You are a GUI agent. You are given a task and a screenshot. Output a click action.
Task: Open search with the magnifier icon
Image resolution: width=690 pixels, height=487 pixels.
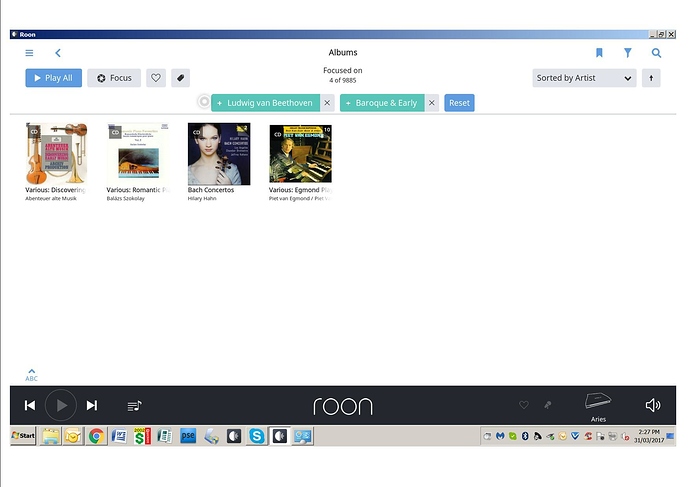(656, 53)
